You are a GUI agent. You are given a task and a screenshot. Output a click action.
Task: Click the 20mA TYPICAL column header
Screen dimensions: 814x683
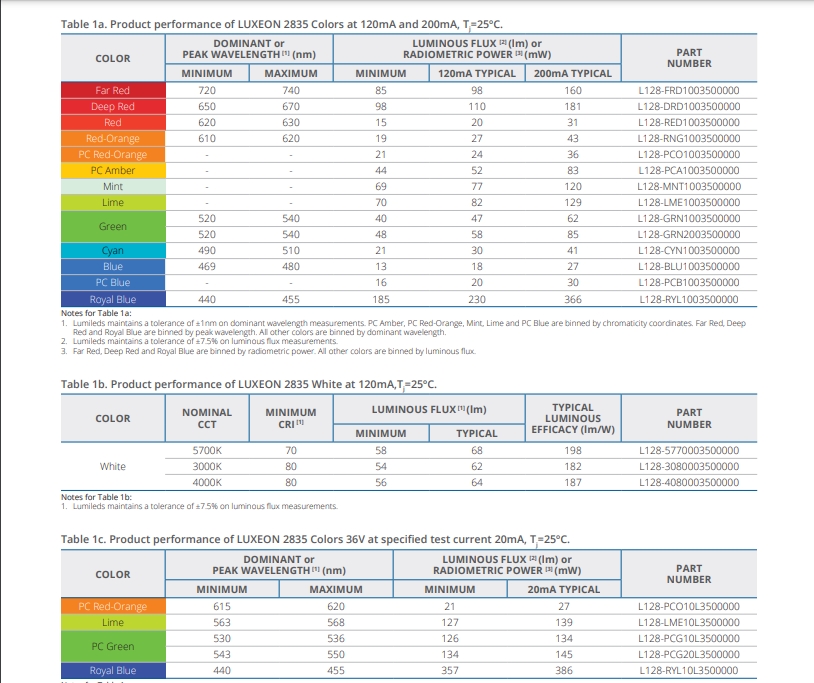click(x=564, y=590)
